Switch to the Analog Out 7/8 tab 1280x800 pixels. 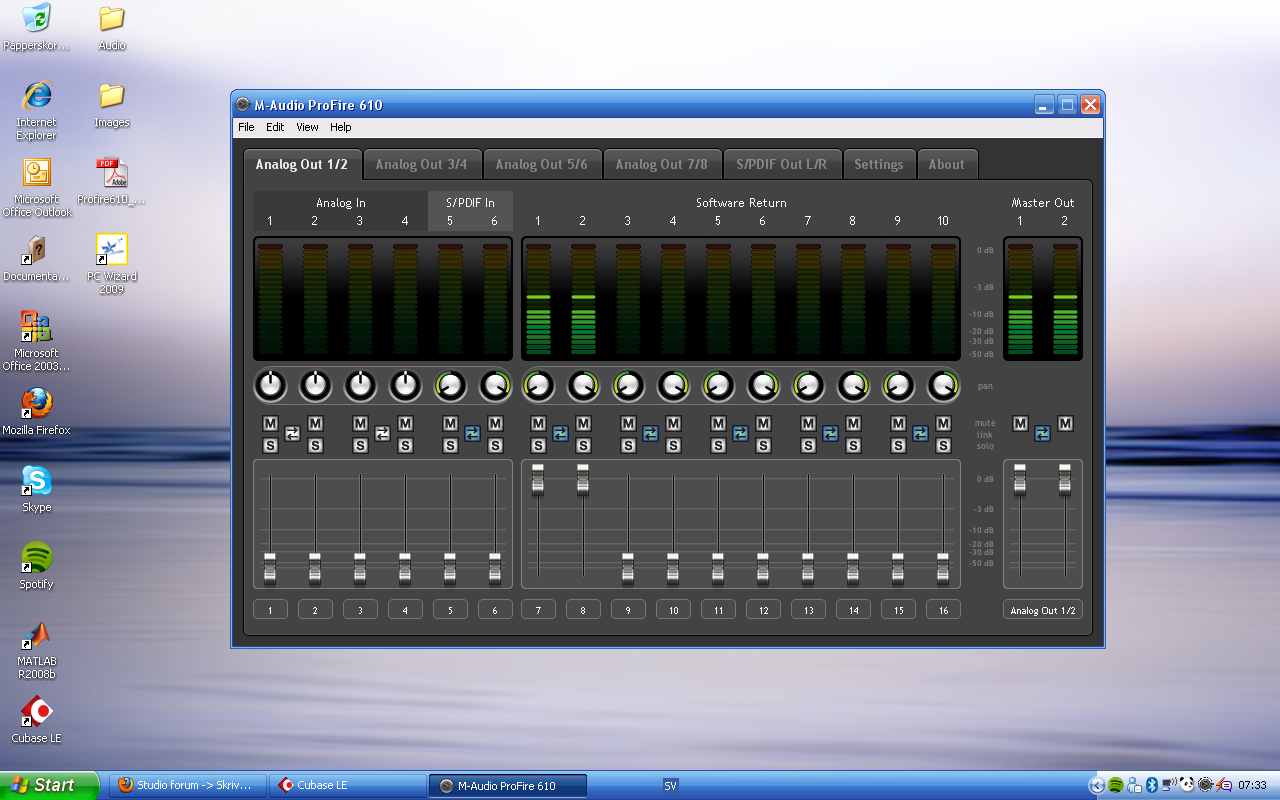pos(662,164)
